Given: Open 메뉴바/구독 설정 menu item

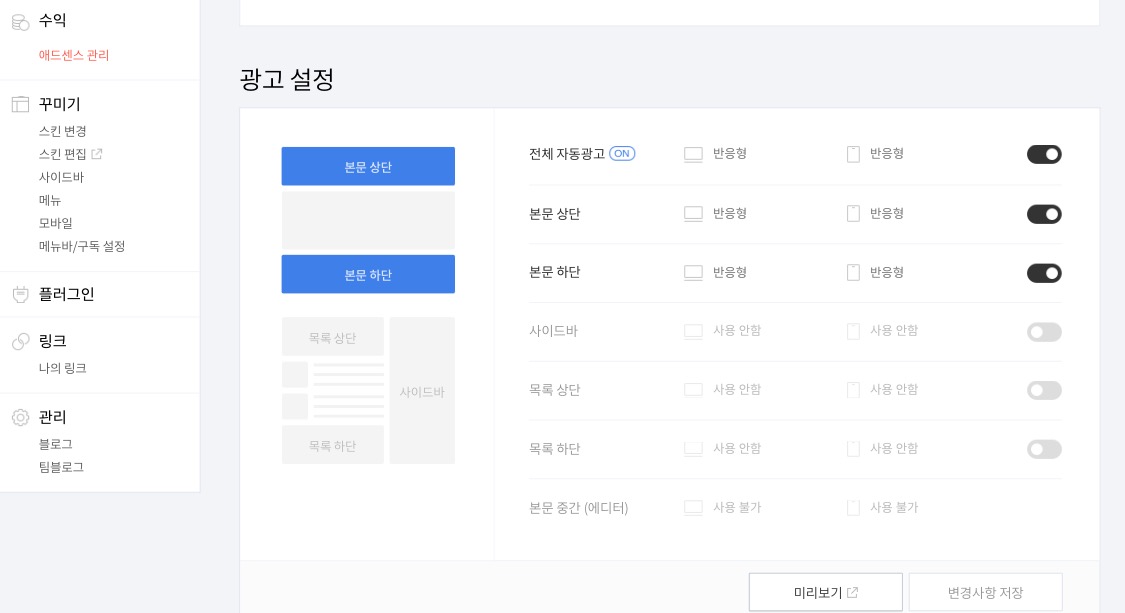Looking at the screenshot, I should (82, 246).
